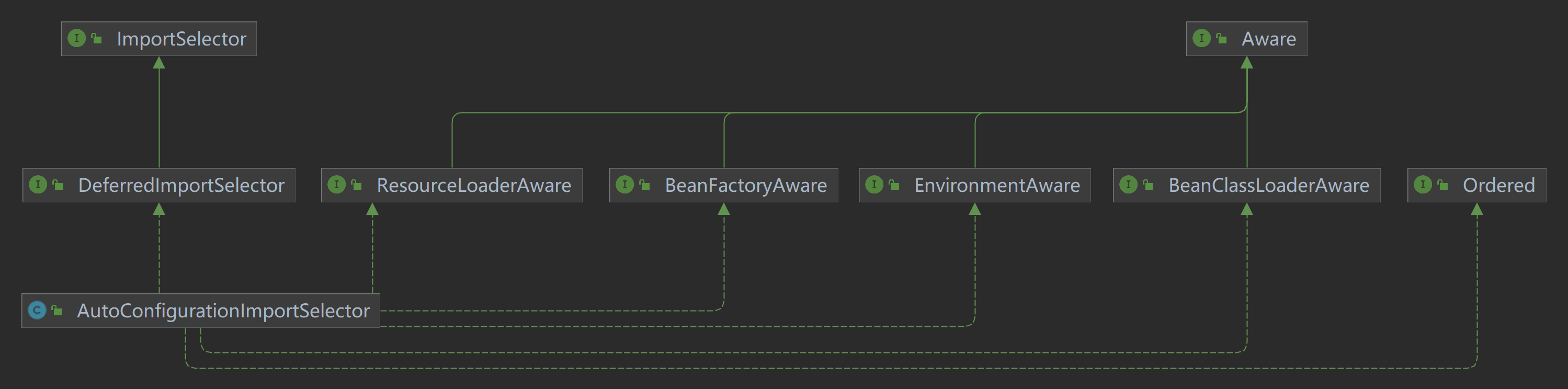Click the interface icon on BeanClassLoaderAware

(1129, 185)
